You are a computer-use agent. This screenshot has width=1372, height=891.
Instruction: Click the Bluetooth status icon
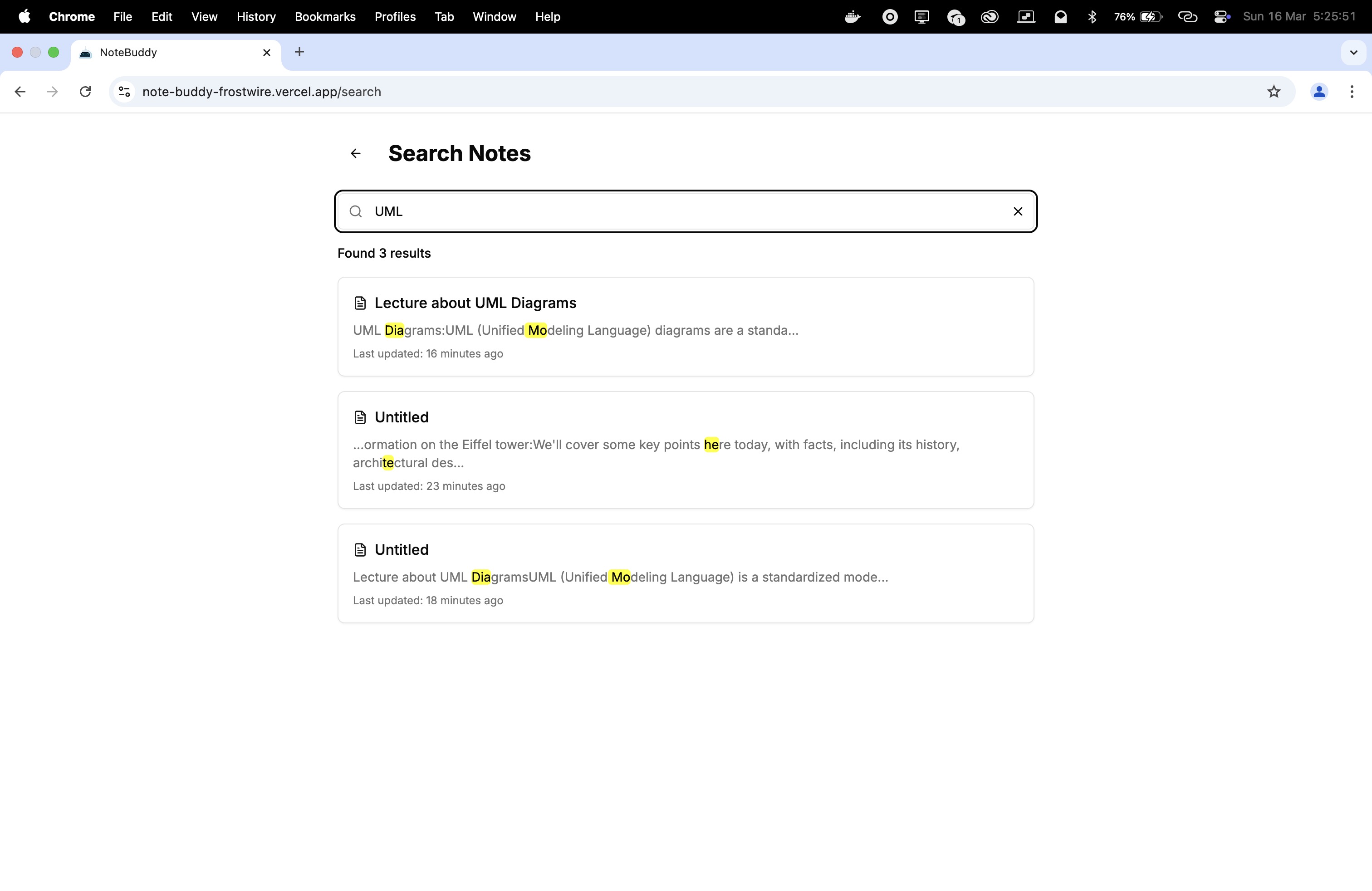point(1092,17)
